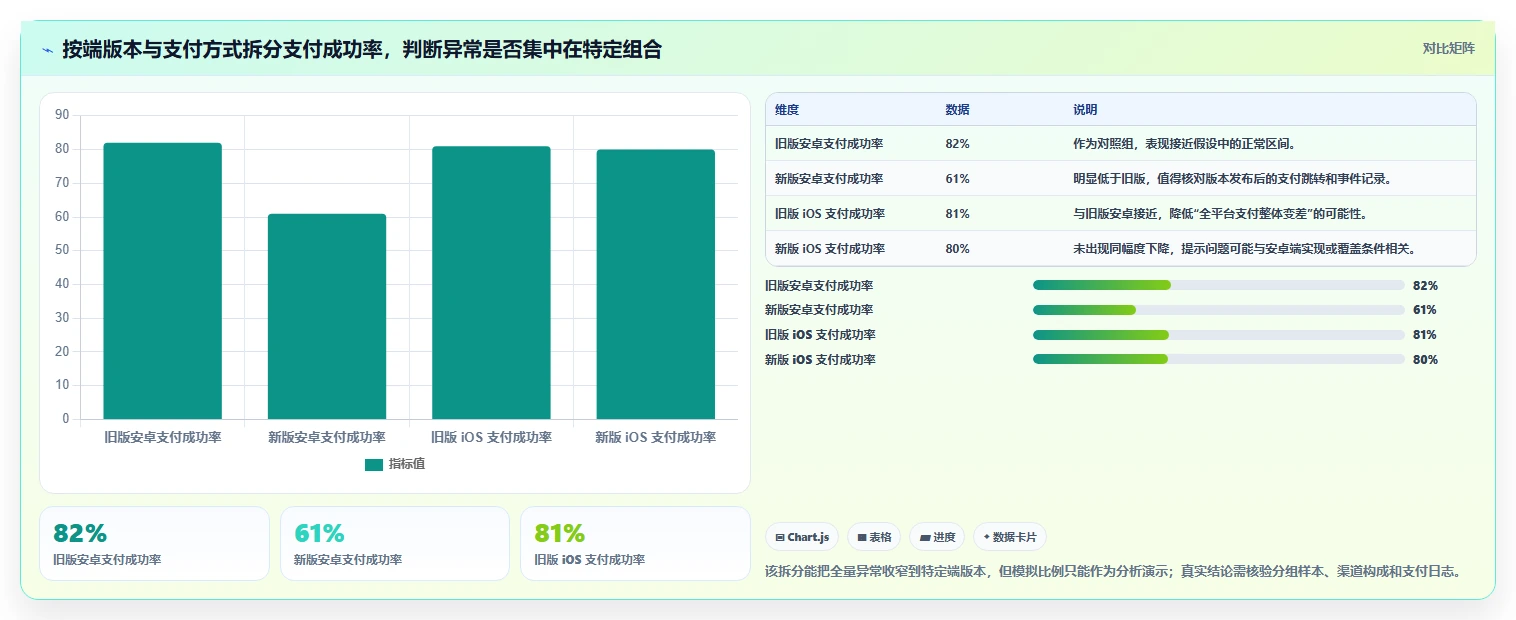The width and height of the screenshot is (1516, 620).
Task: Click the 82% value beside first progress bar
Action: coord(1425,286)
